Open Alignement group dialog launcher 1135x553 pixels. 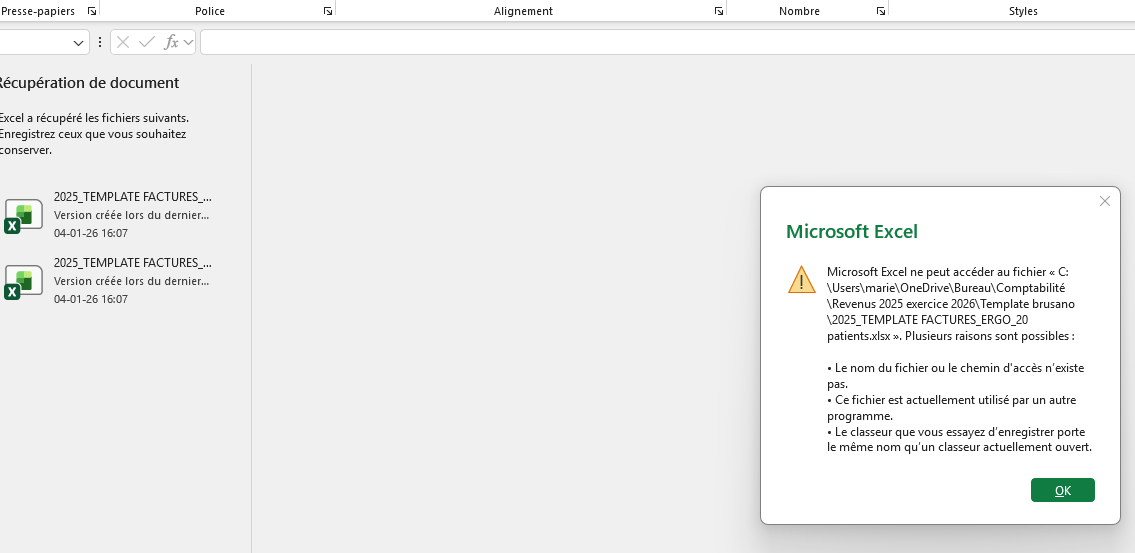719,11
